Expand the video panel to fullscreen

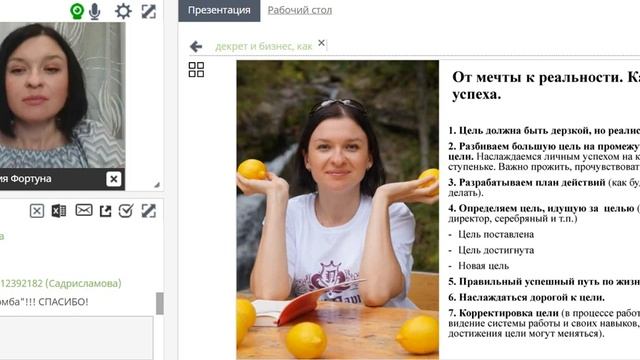click(x=149, y=11)
